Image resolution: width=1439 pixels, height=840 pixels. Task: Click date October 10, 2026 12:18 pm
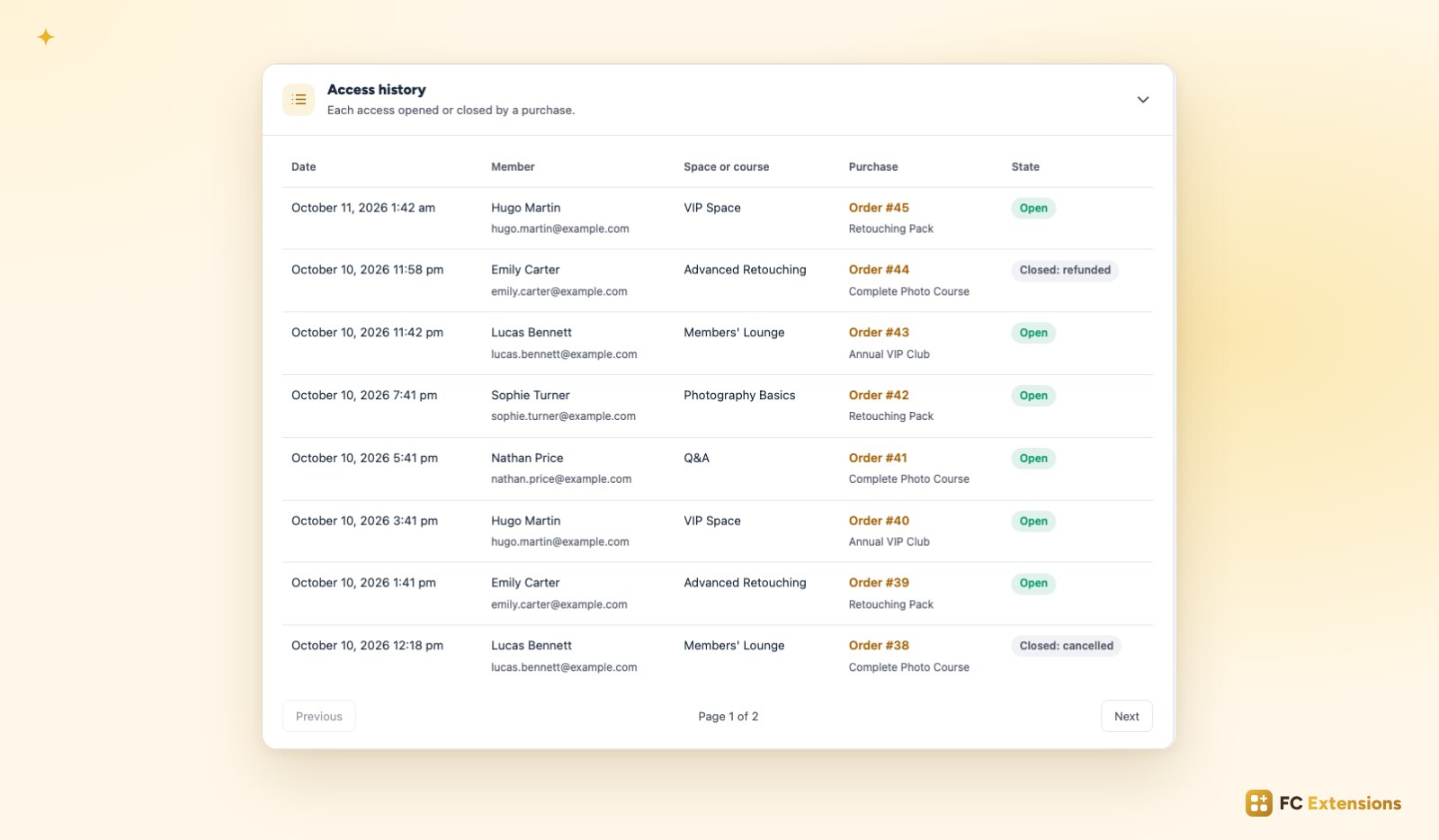pos(367,646)
